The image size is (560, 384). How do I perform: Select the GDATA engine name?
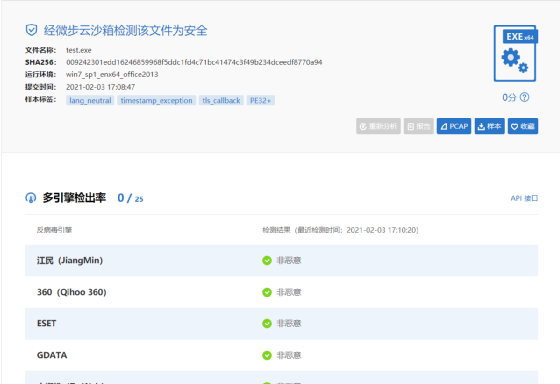(x=52, y=355)
